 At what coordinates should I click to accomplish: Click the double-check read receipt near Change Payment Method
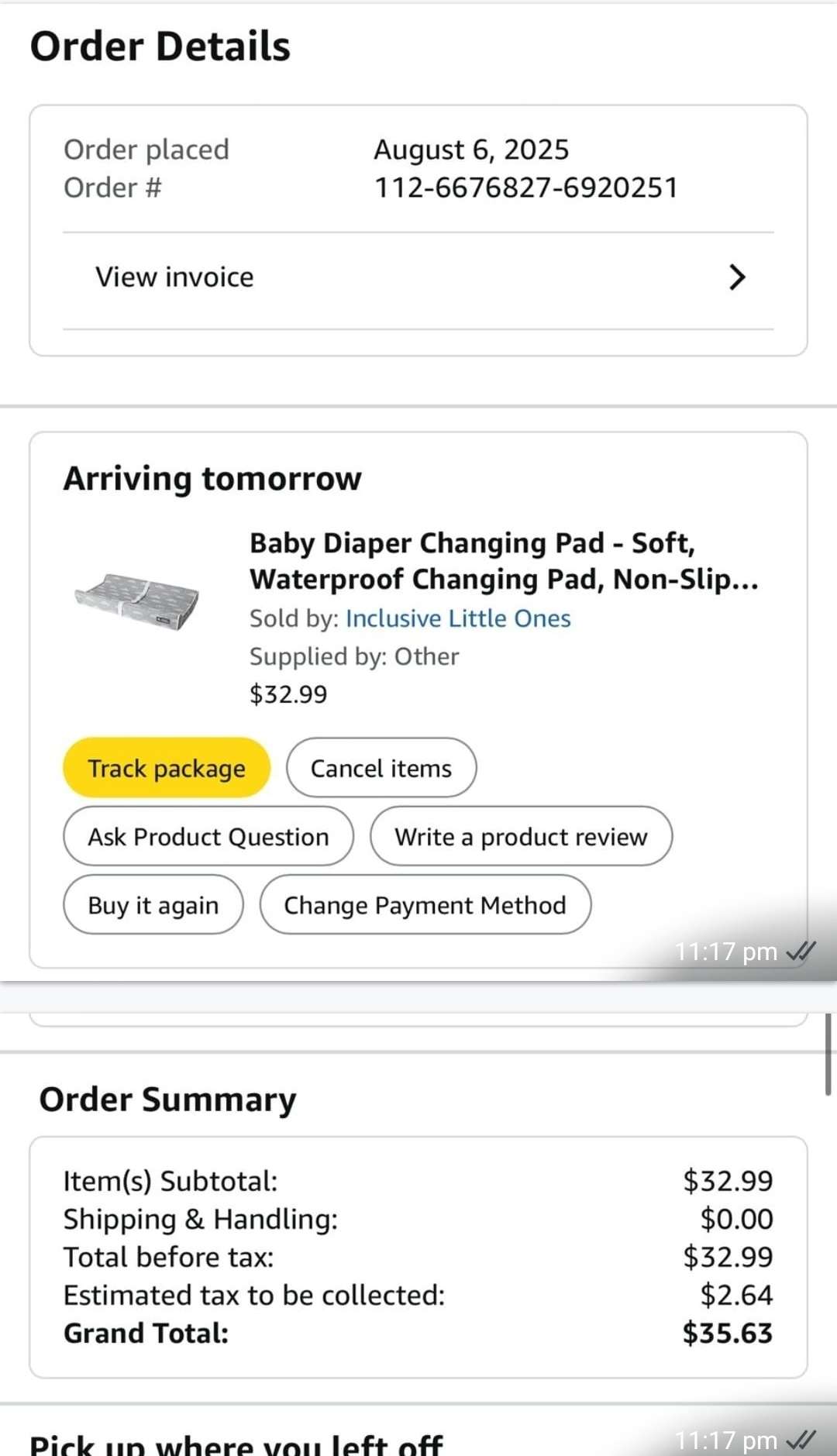tap(801, 951)
